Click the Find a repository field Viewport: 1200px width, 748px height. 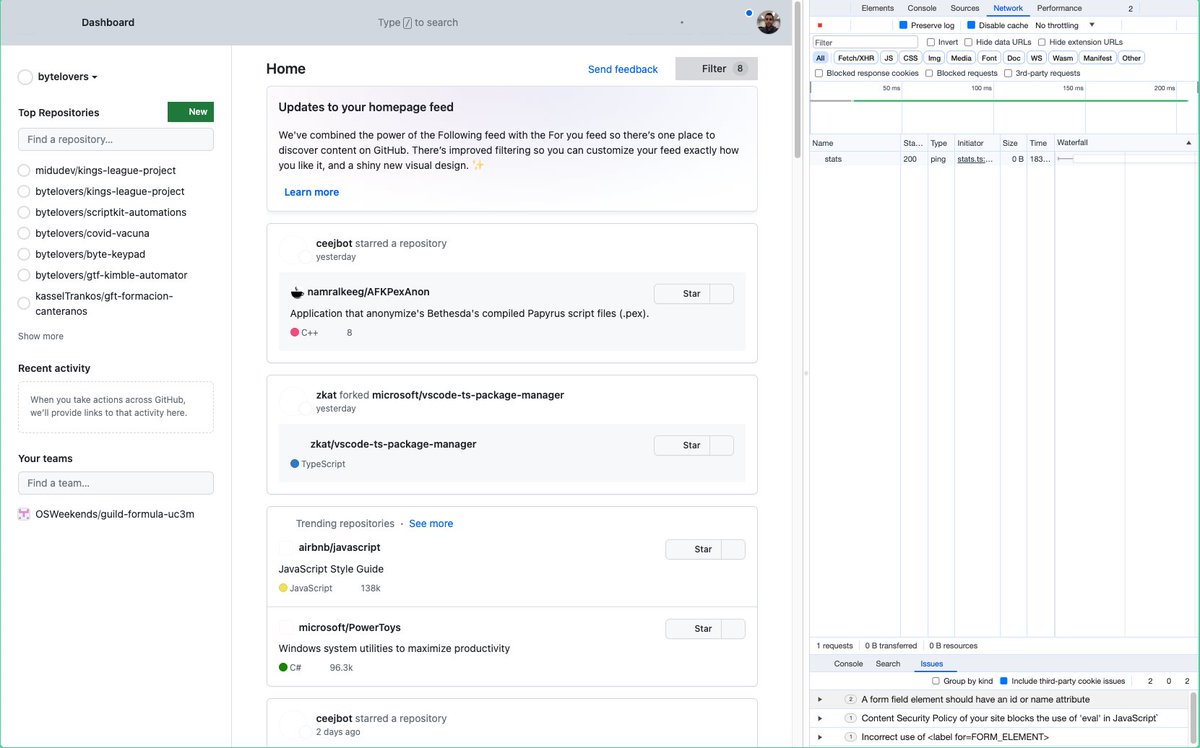pyautogui.click(x=116, y=139)
